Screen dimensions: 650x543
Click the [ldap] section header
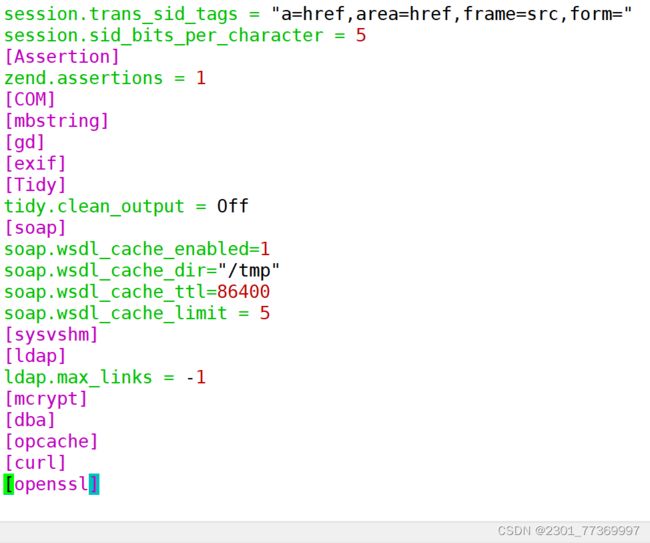[35, 356]
